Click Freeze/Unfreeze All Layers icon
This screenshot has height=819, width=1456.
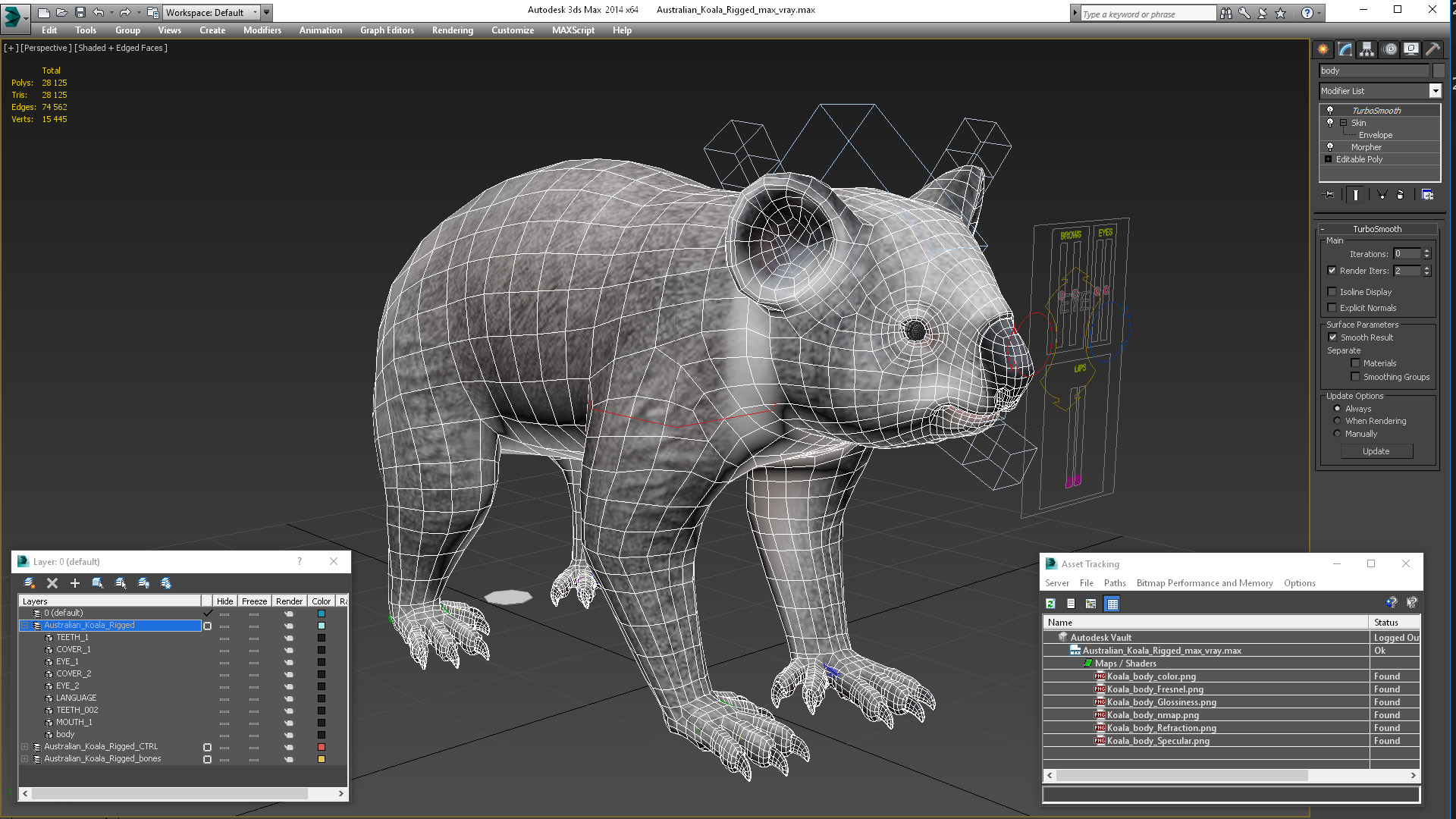tap(166, 583)
